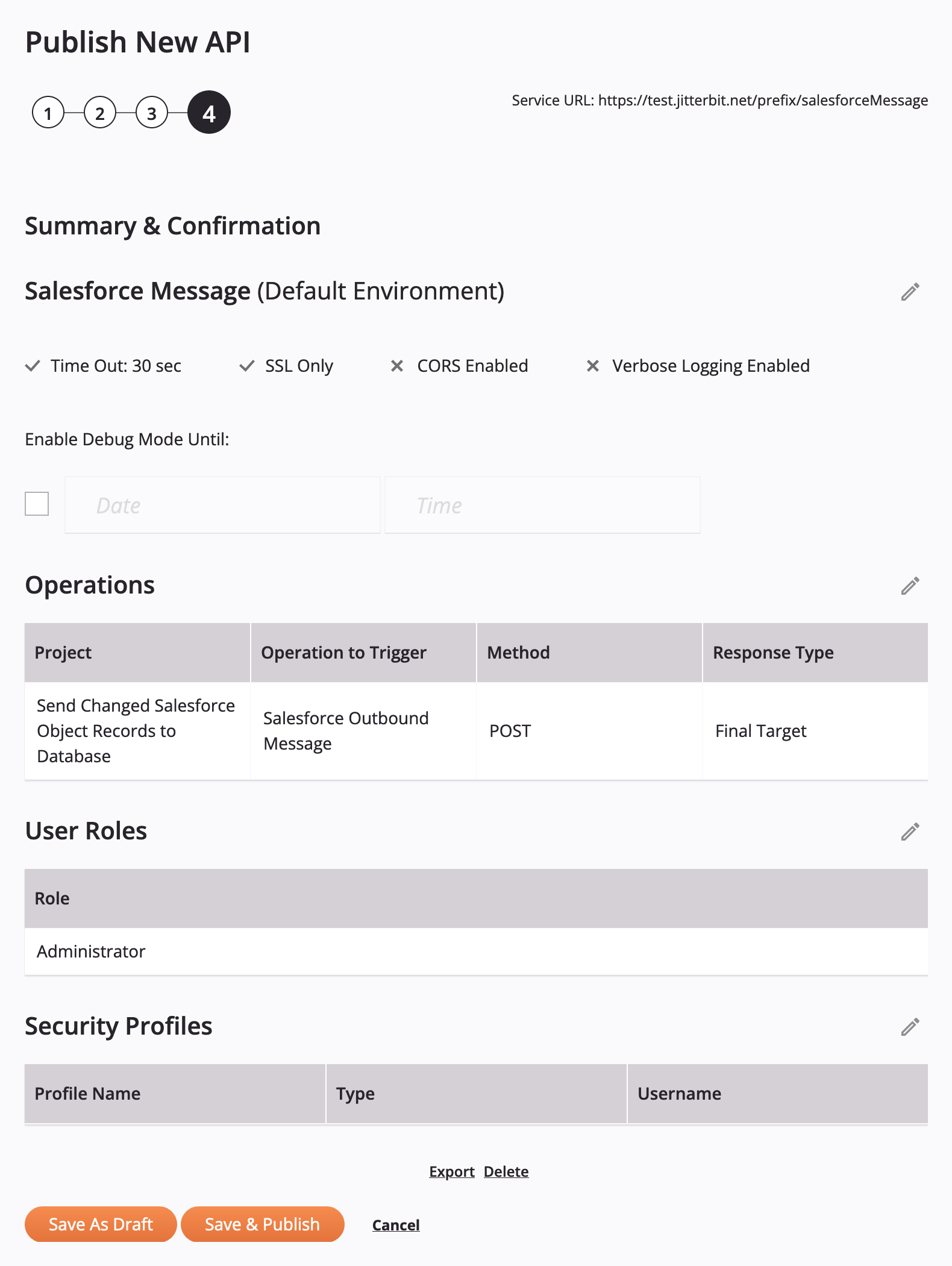The image size is (952, 1266).
Task: Click the Delete link
Action: [x=506, y=1171]
